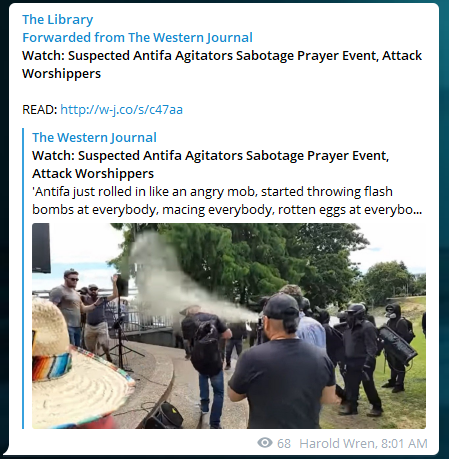
Task: Open The Western Journal preview site name
Action: pos(94,137)
